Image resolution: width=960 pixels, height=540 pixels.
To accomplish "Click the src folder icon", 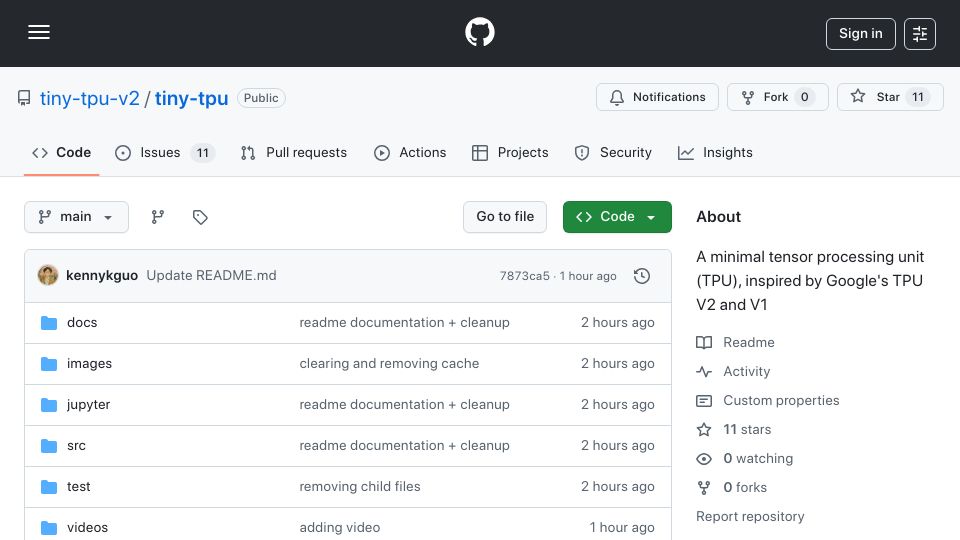I will pyautogui.click(x=49, y=446).
